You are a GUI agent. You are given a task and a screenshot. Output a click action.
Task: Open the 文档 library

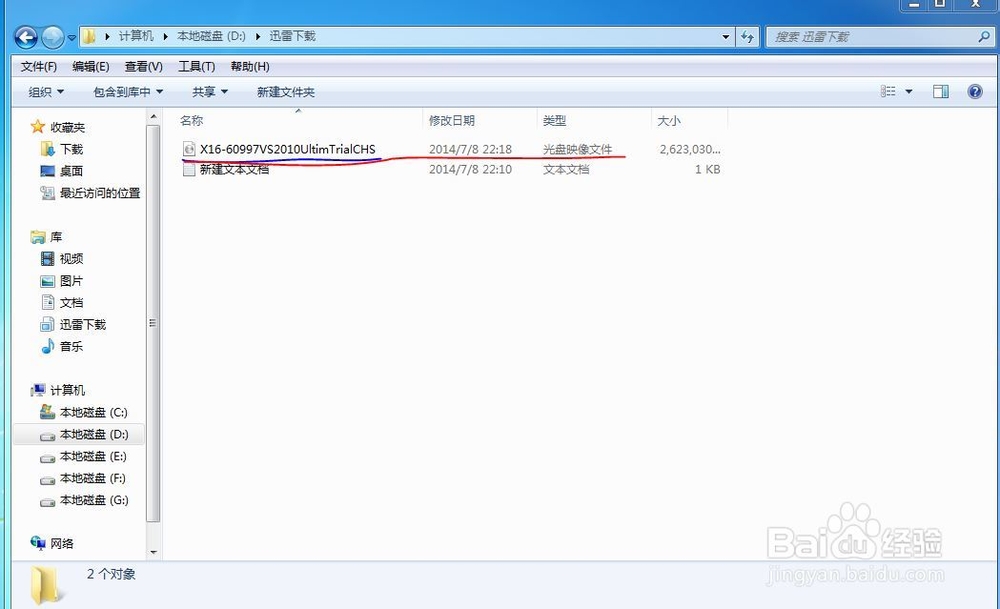(x=71, y=302)
